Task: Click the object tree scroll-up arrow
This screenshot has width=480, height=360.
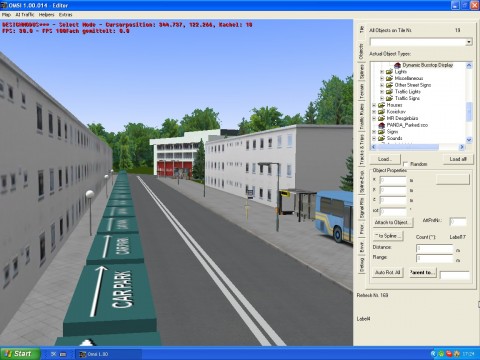Action: pyautogui.click(x=469, y=66)
